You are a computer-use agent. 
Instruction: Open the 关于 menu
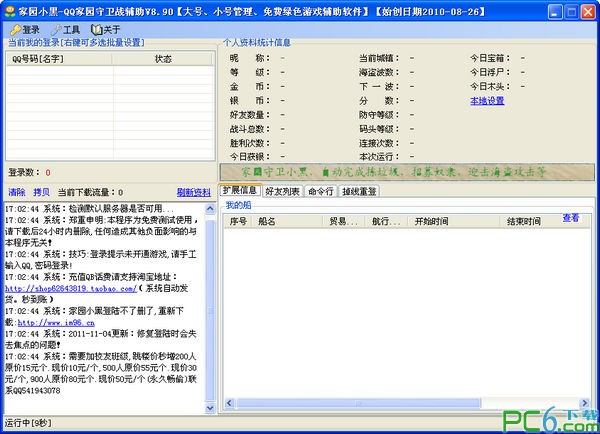click(x=106, y=29)
